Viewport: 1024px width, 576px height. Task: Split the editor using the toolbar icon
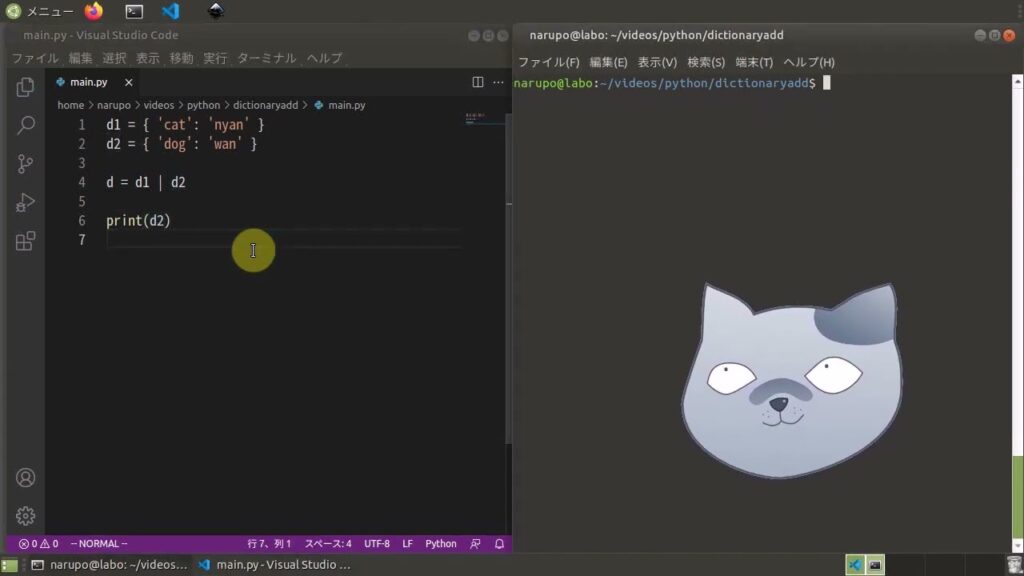(478, 81)
